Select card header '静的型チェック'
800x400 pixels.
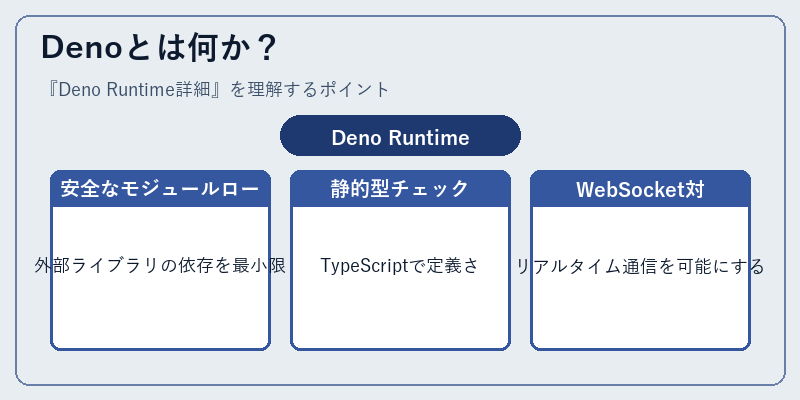[x=401, y=189]
